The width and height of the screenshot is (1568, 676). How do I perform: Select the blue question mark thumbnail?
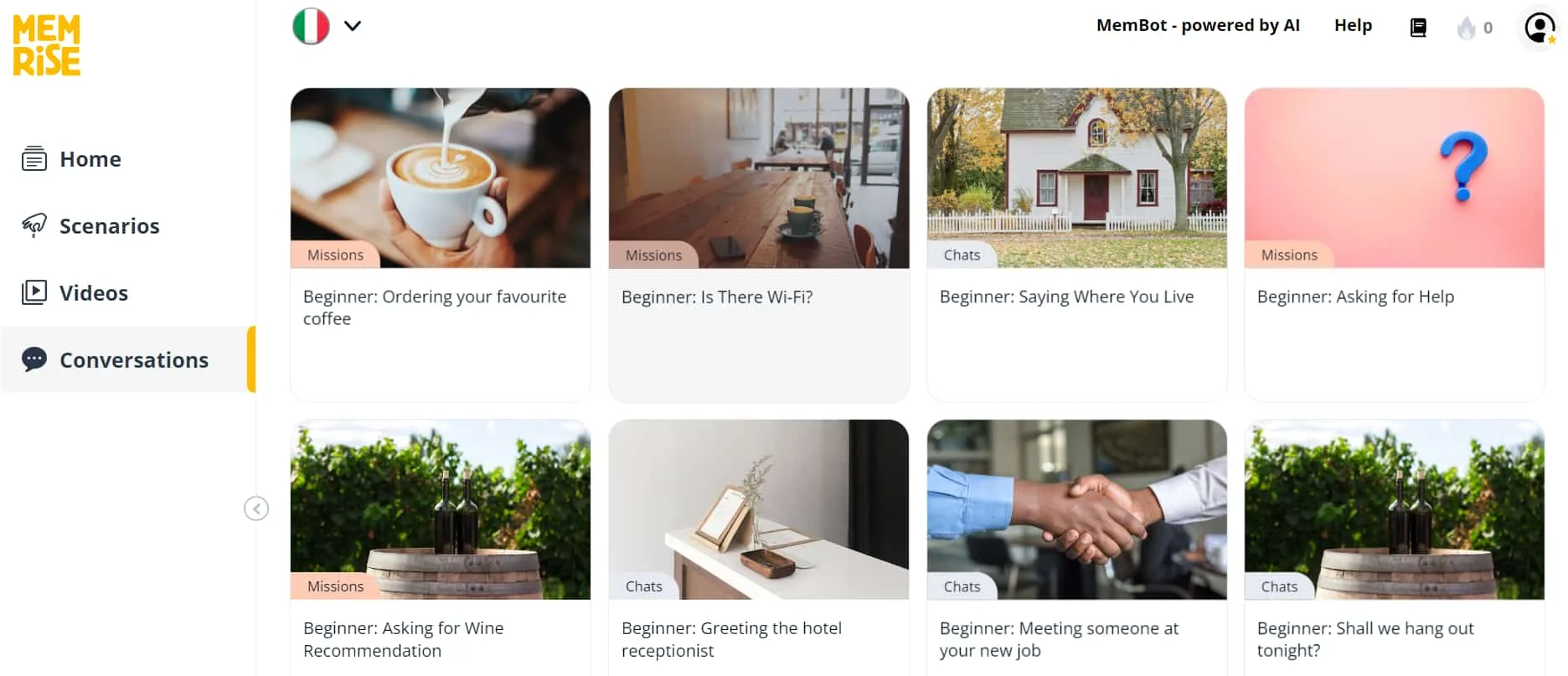[x=1395, y=178]
